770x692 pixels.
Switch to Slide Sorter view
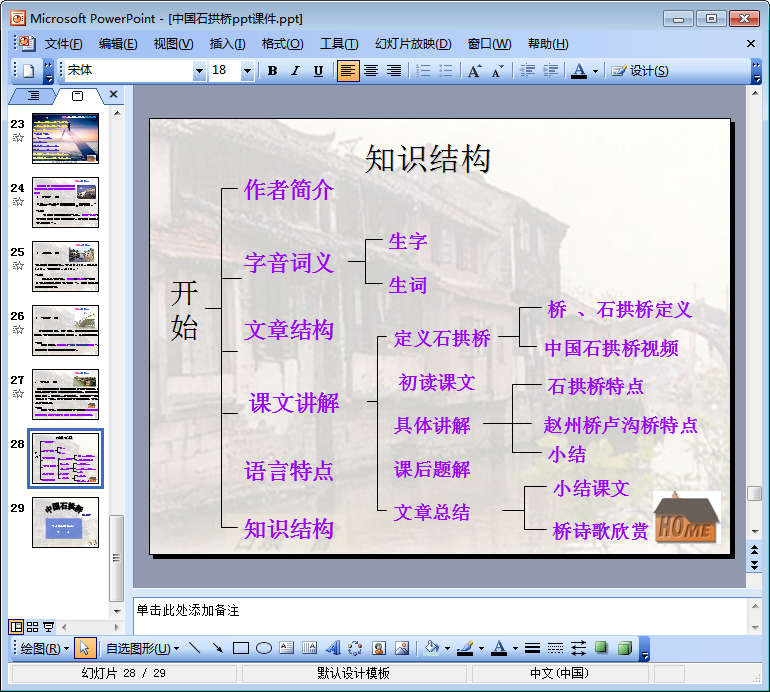point(32,627)
